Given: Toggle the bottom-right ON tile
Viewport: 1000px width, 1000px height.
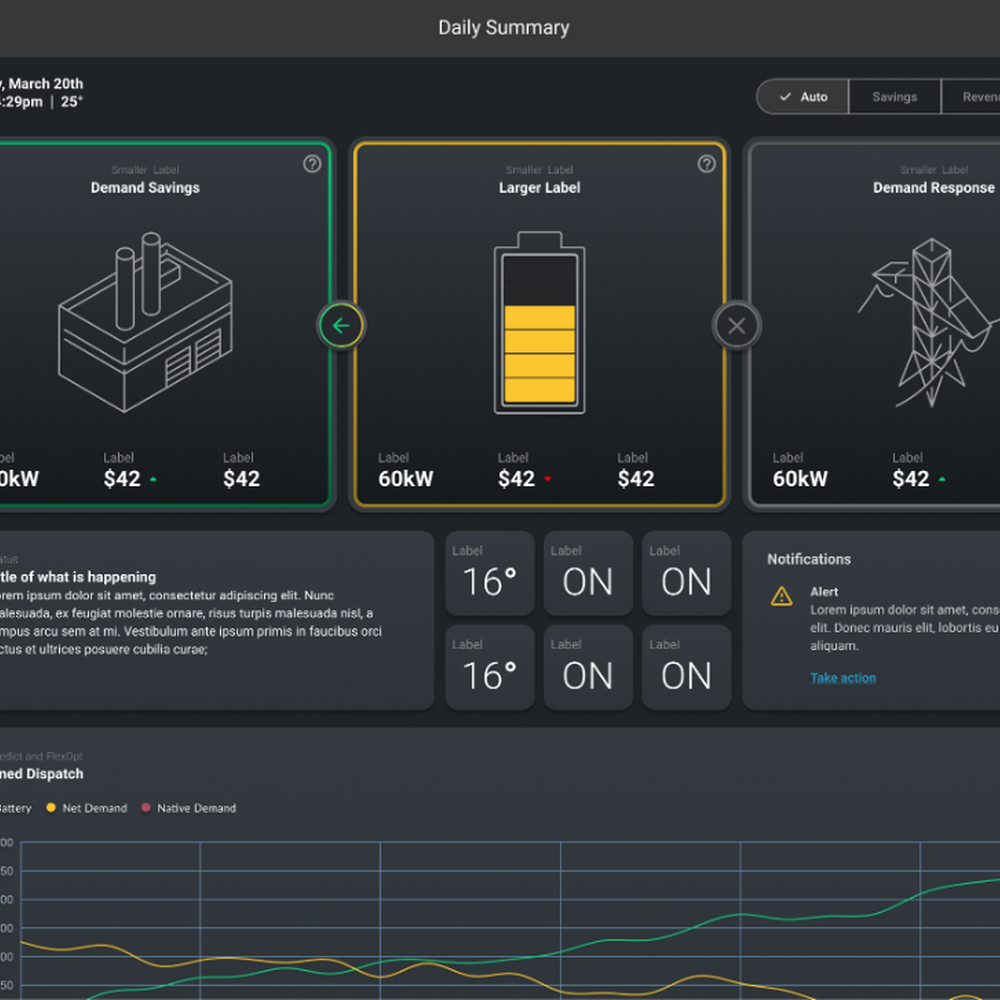Looking at the screenshot, I should (x=686, y=667).
